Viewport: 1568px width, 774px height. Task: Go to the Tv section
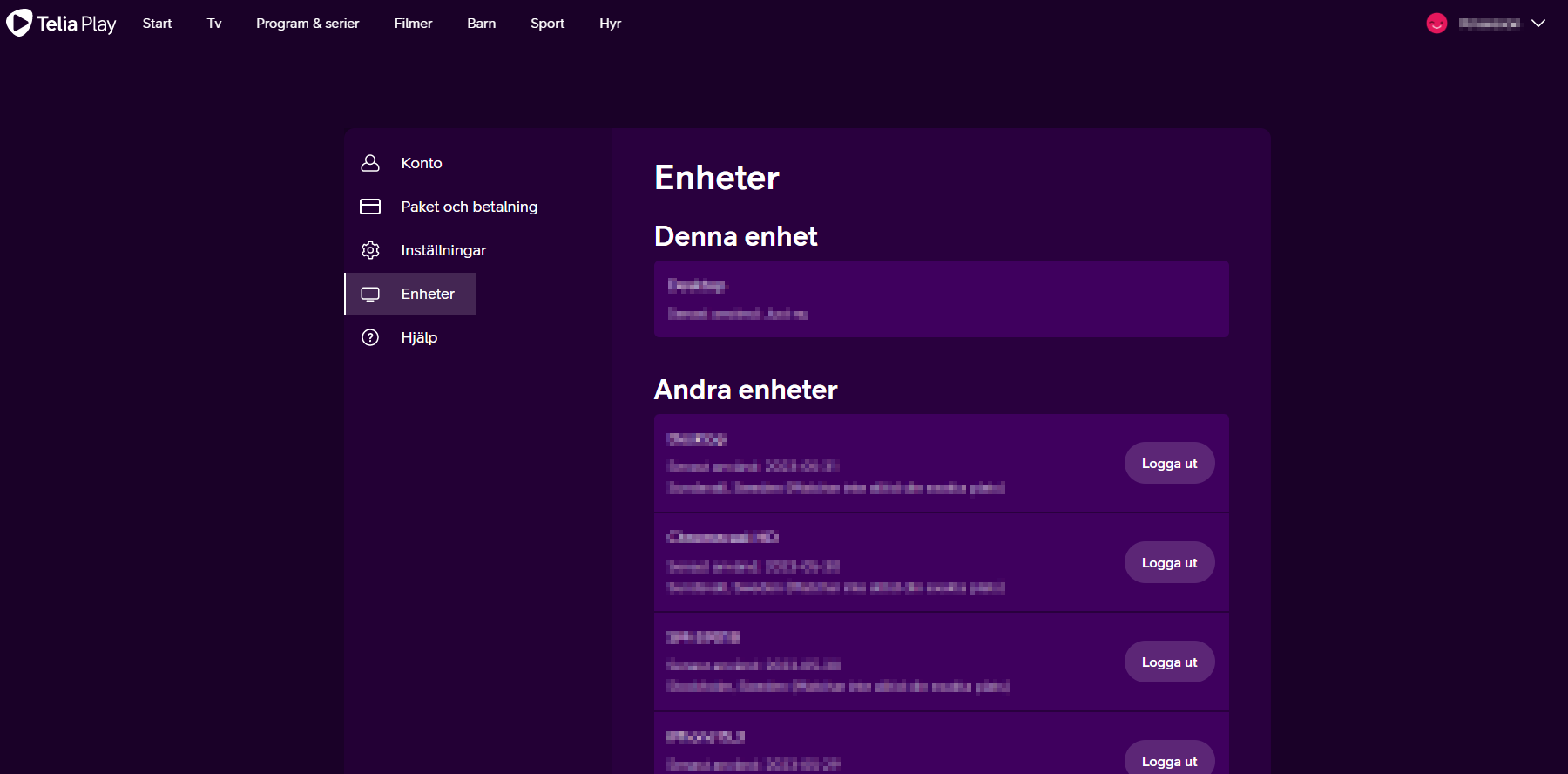(214, 24)
